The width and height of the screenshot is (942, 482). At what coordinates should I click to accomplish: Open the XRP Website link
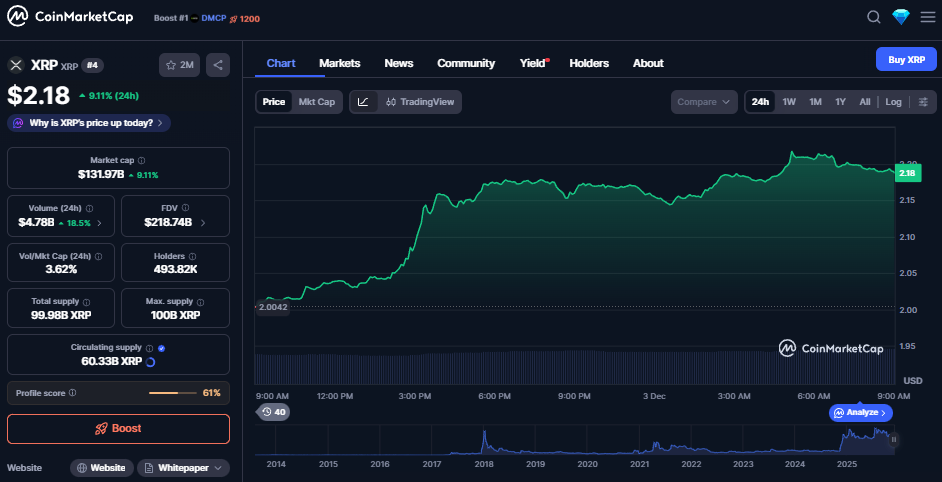click(102, 468)
